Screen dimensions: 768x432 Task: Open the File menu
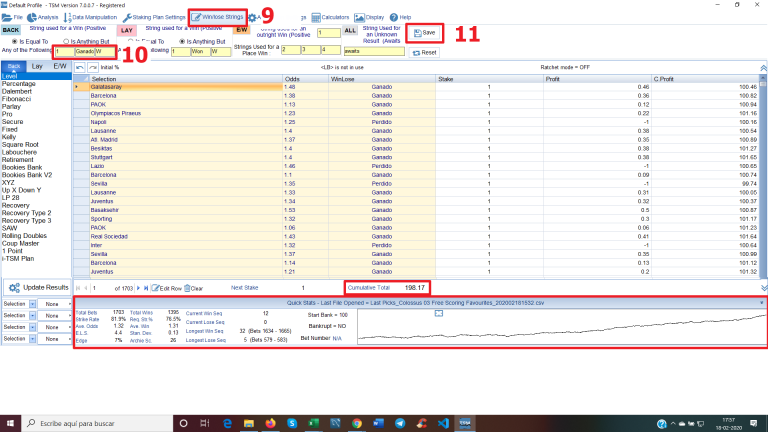click(x=12, y=17)
